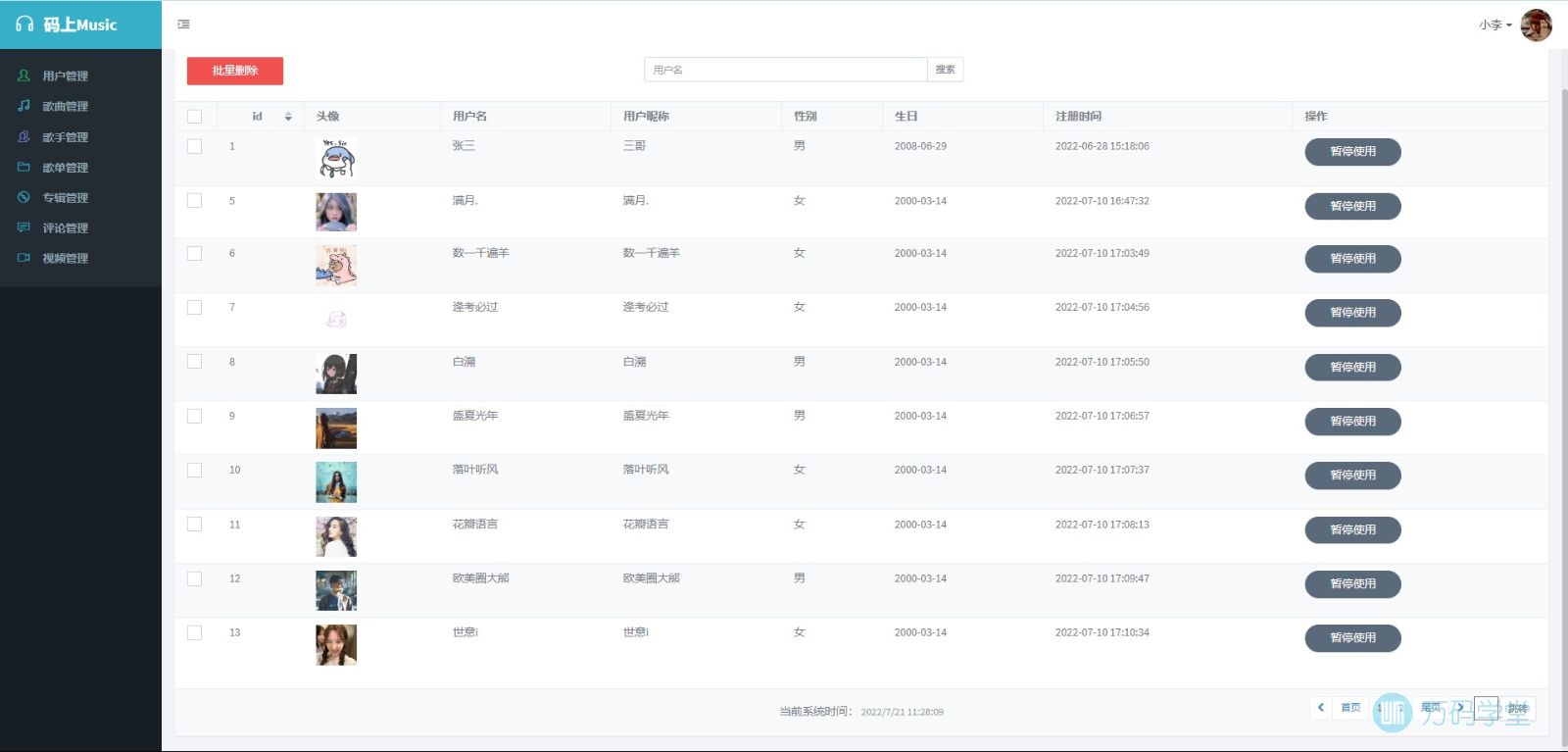The height and width of the screenshot is (752, 1568).
Task: Check the box for user 张三
Action: coord(194,146)
